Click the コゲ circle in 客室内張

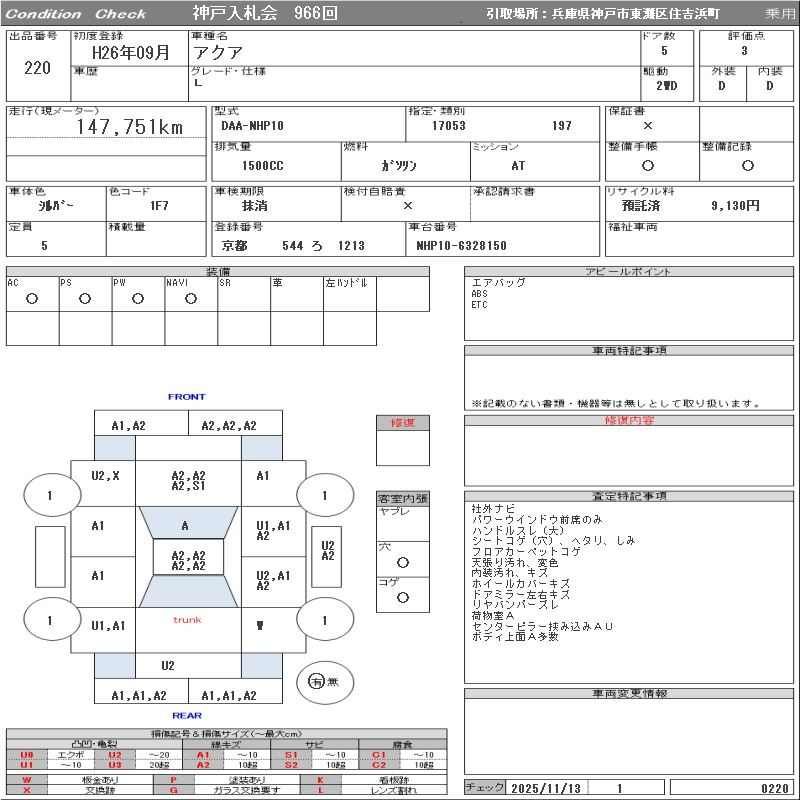[x=403, y=598]
